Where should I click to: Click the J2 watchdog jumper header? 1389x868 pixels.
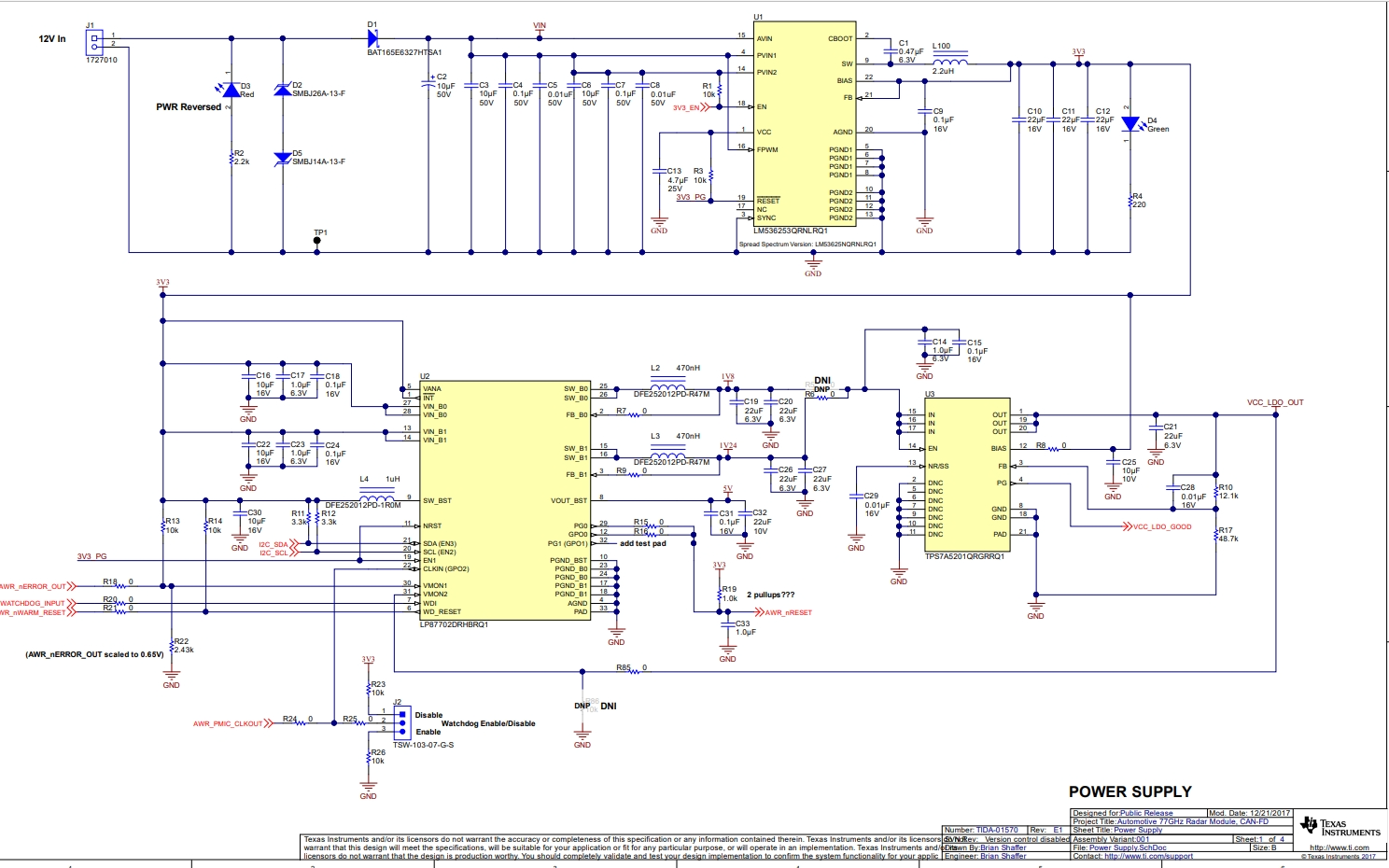click(402, 721)
